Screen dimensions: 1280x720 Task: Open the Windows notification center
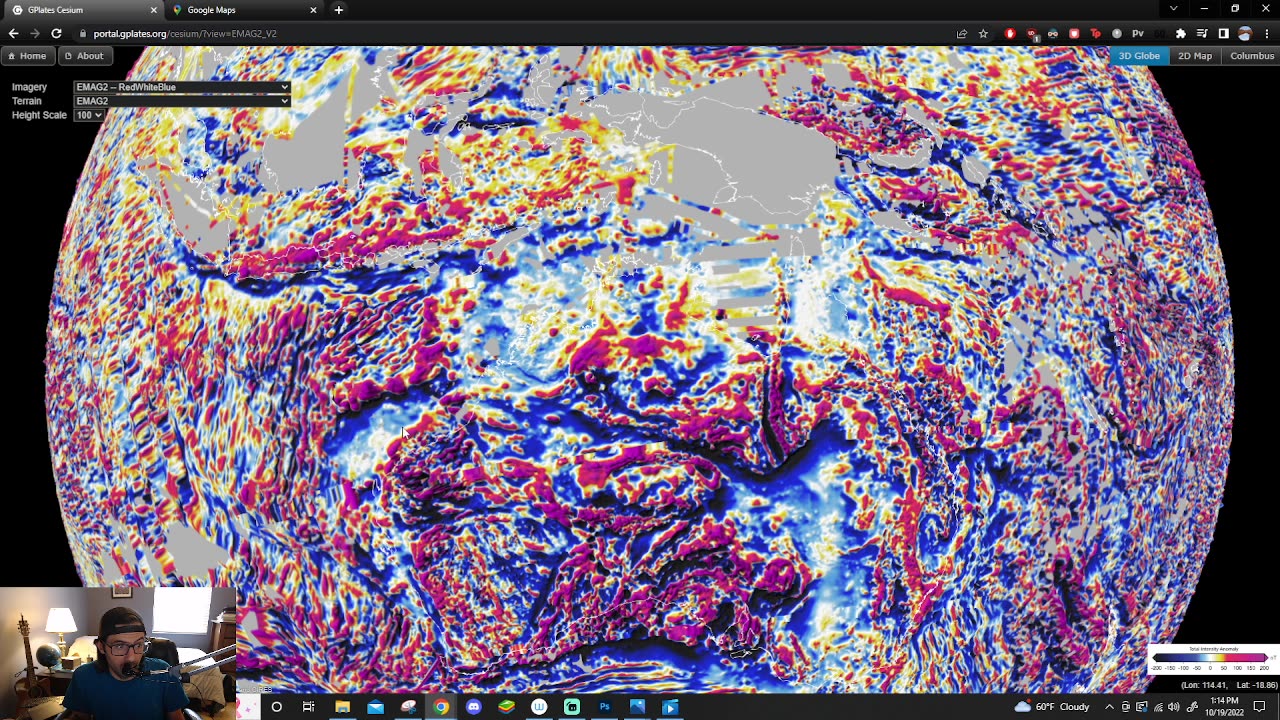pos(1259,707)
